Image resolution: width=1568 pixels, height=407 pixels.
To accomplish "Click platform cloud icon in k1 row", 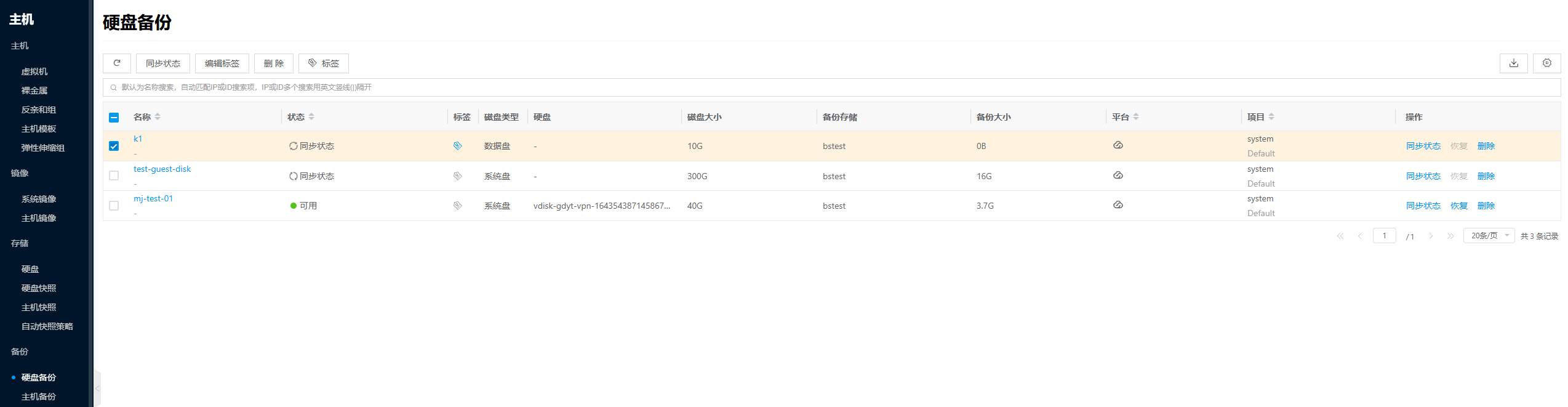I will [x=1118, y=145].
